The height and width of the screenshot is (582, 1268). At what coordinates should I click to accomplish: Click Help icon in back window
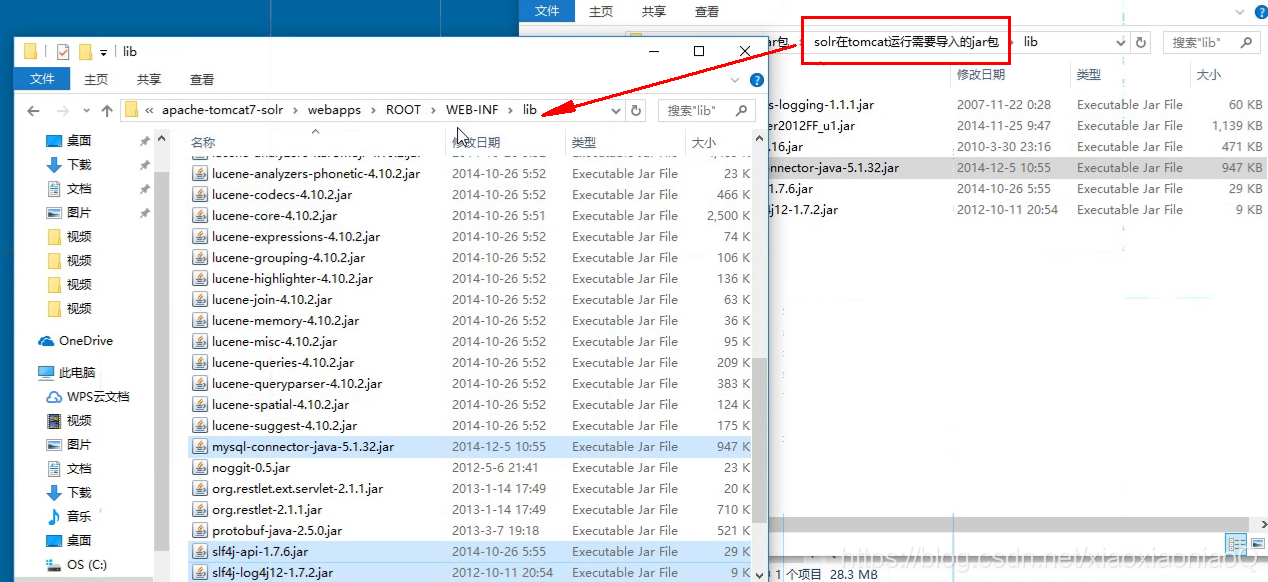point(1261,12)
